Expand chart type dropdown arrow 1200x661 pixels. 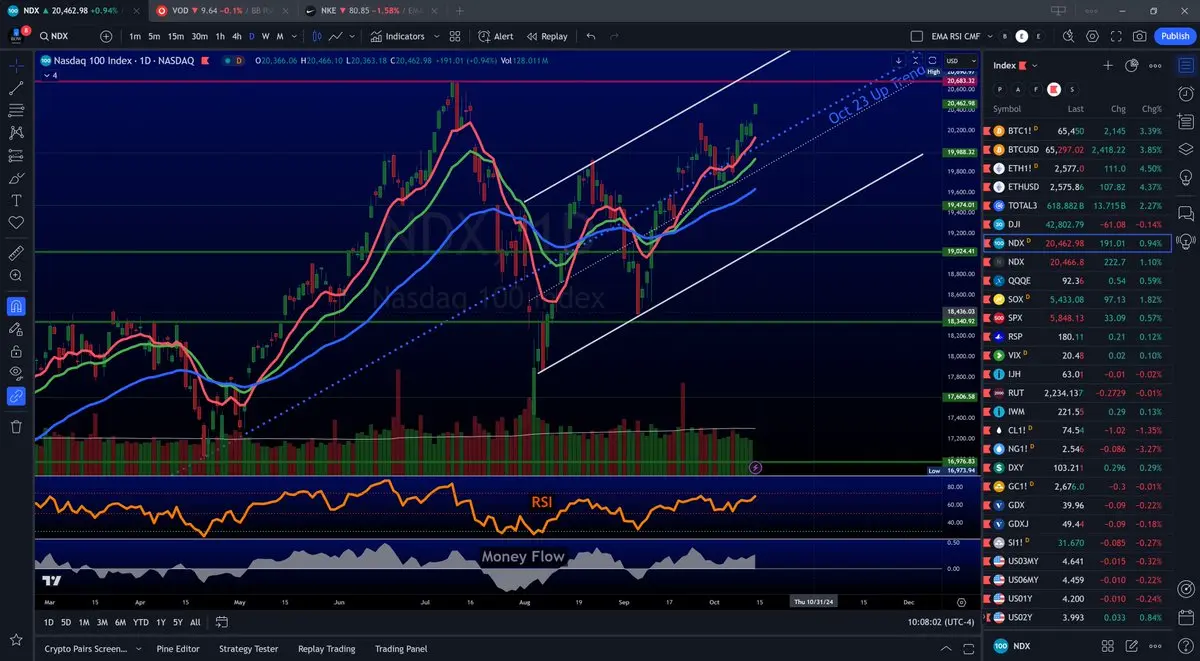click(x=353, y=36)
